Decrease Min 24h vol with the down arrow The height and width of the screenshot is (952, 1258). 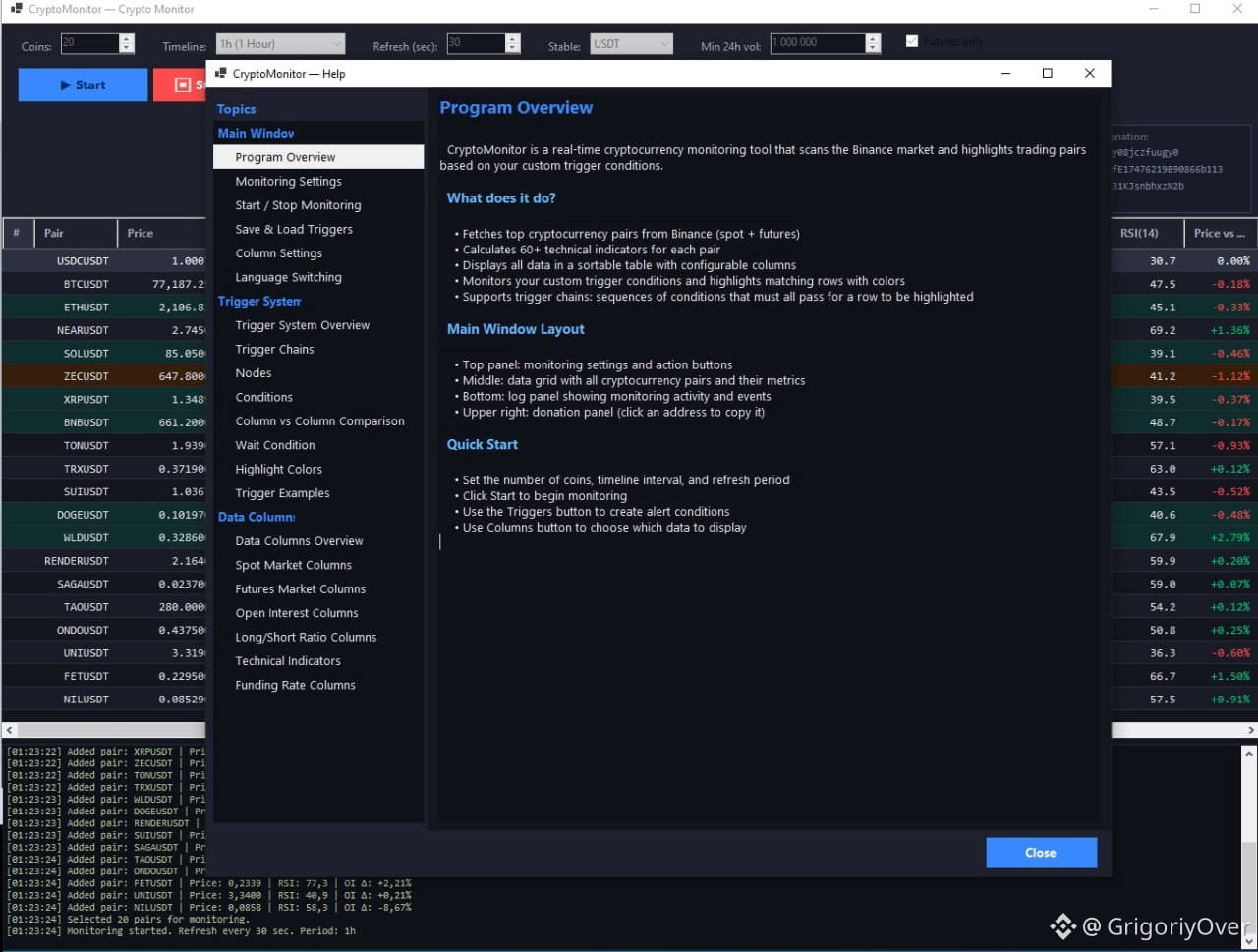click(873, 48)
